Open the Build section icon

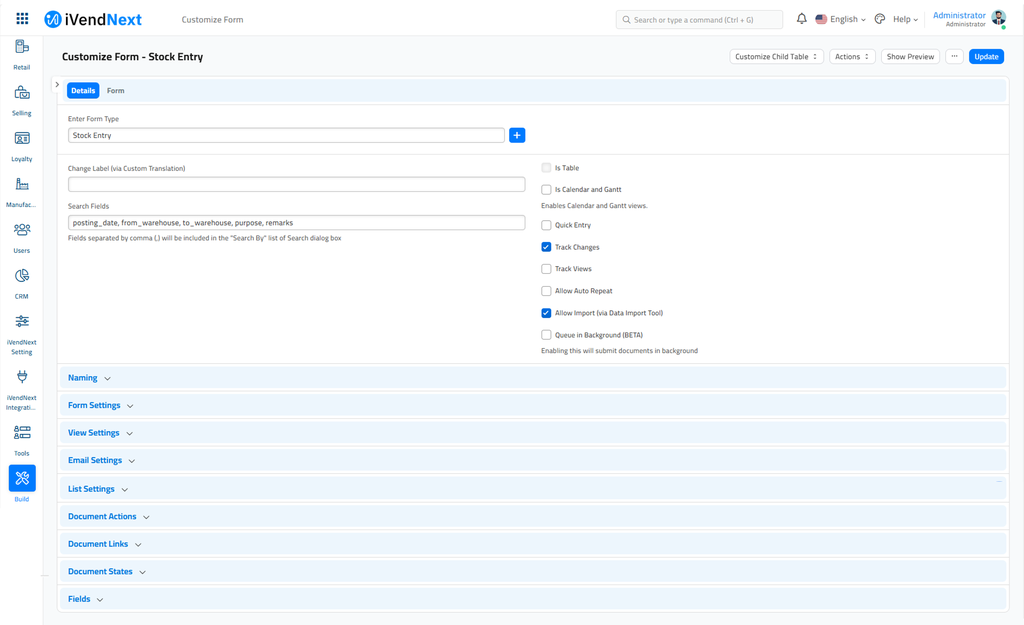pos(21,479)
